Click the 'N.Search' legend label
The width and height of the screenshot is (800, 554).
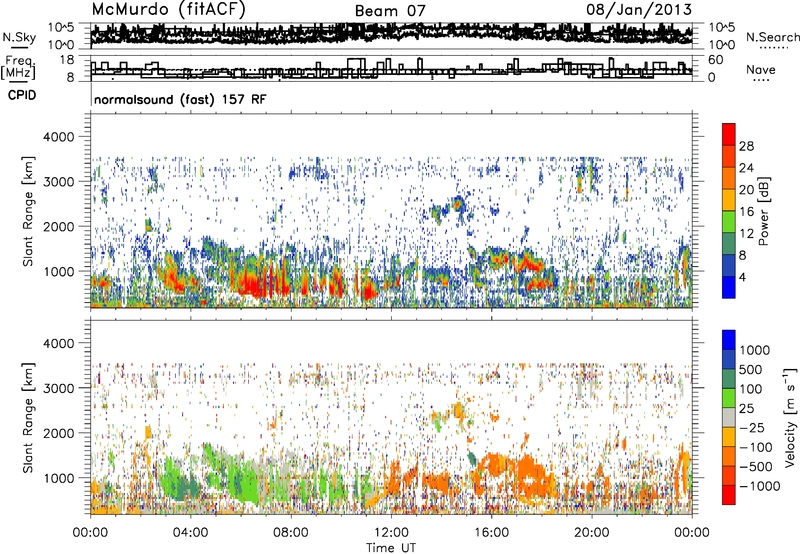pyautogui.click(x=772, y=37)
